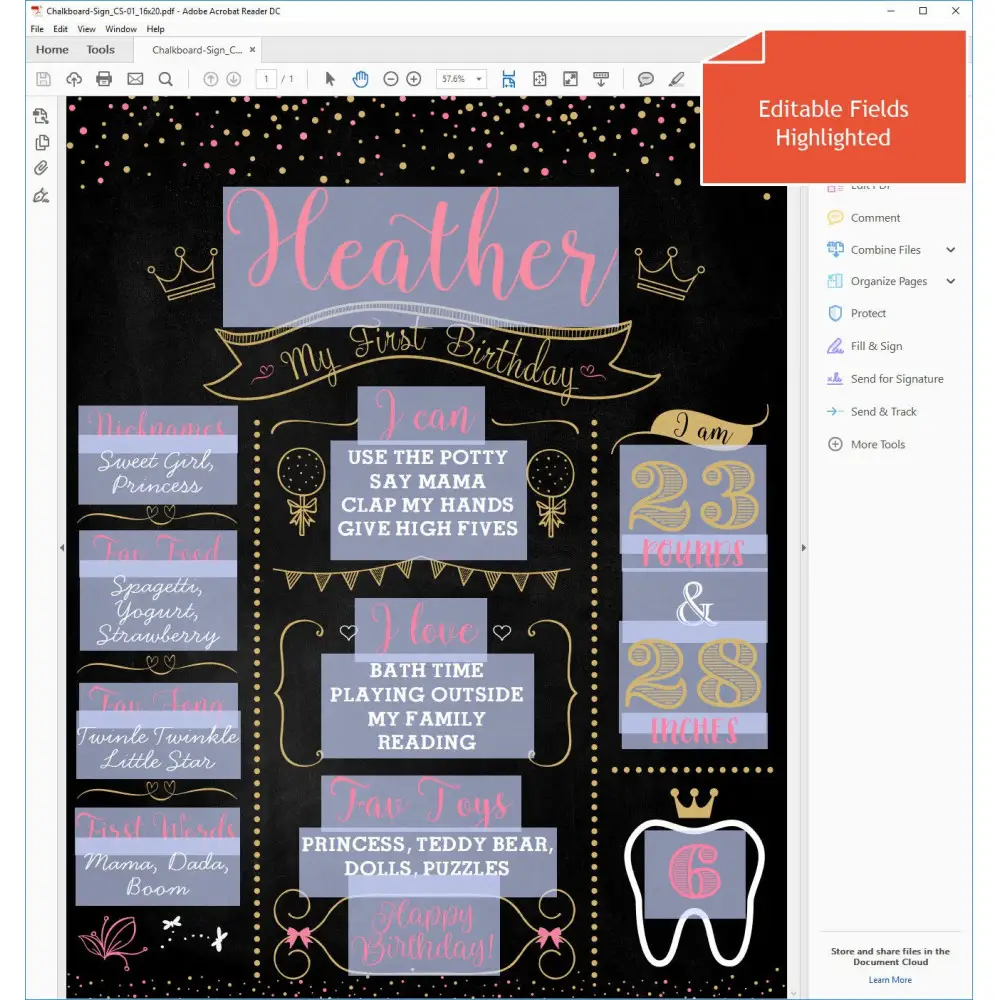Click the Print icon in the toolbar
This screenshot has height=1000, width=1000.
pyautogui.click(x=104, y=79)
